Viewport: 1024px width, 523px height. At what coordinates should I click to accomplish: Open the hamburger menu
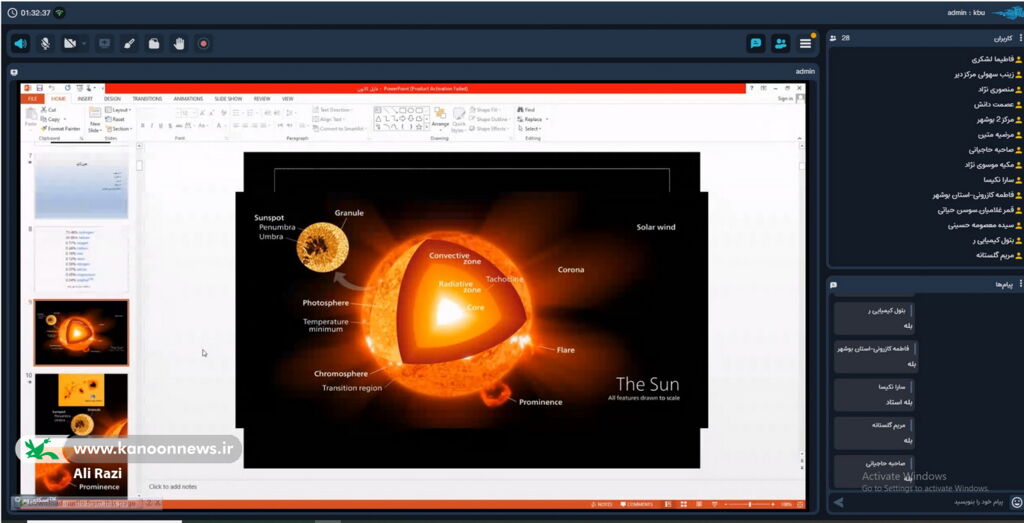point(805,44)
